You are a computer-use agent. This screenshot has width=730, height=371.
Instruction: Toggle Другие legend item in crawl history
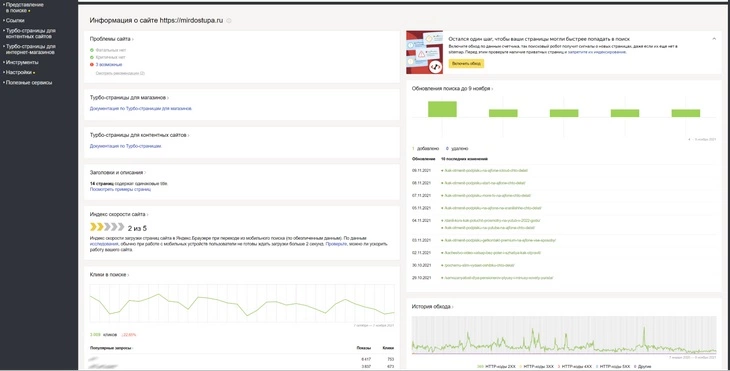click(x=642, y=367)
